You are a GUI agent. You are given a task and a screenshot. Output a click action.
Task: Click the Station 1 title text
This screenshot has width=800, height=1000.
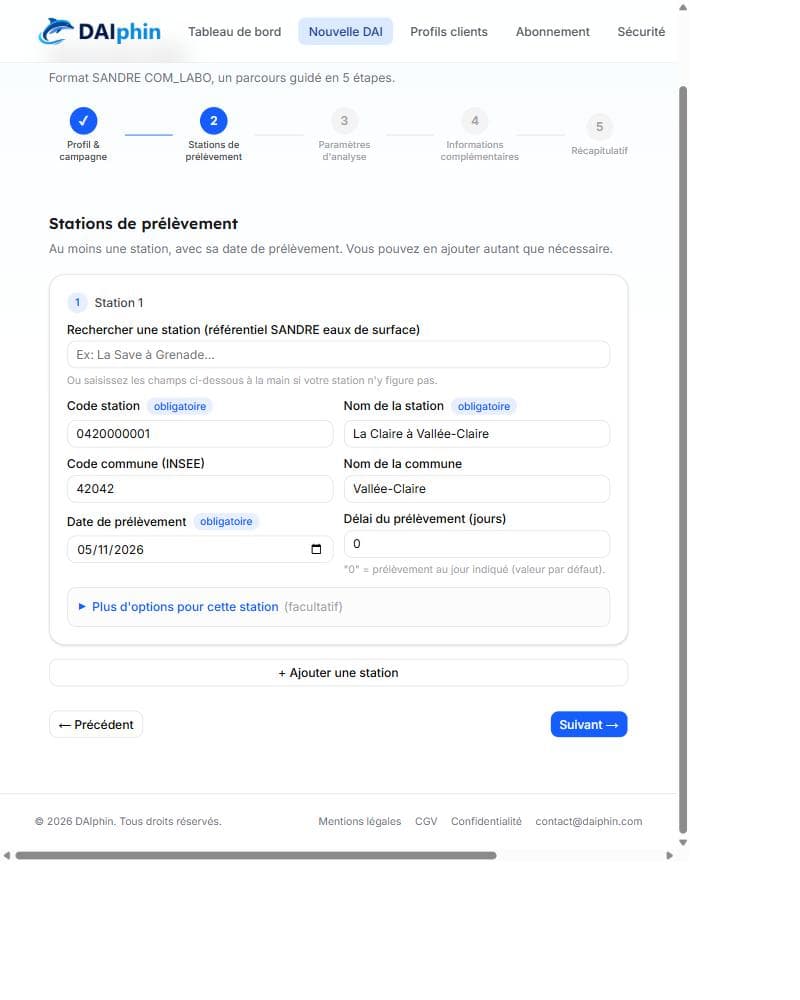(x=119, y=302)
